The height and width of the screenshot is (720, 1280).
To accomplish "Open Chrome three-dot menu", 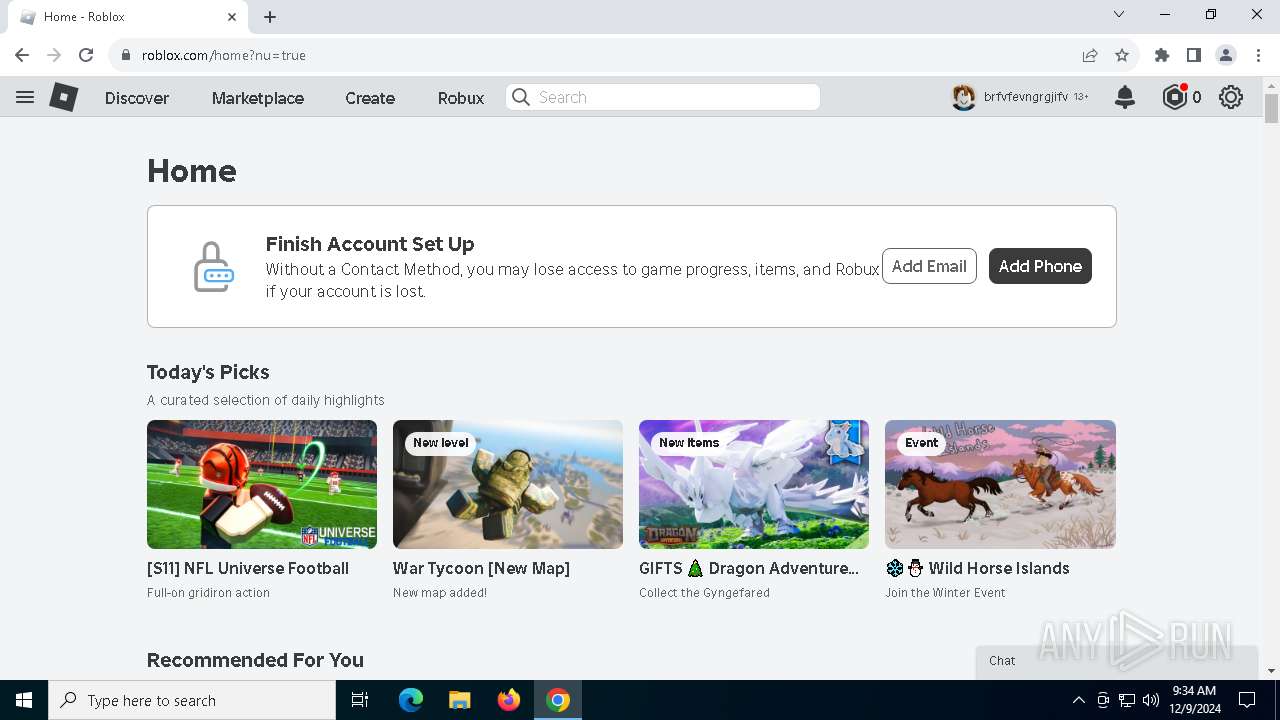I will 1258,55.
